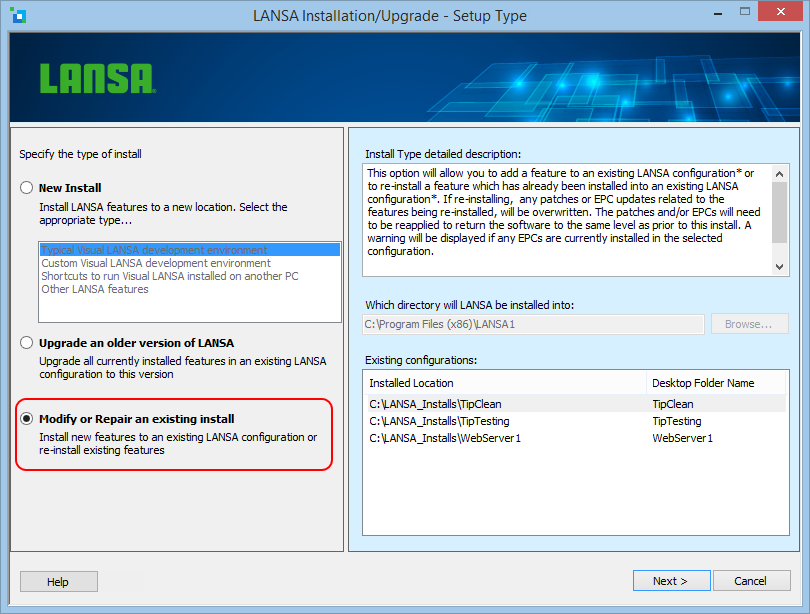This screenshot has height=614, width=810.
Task: Select the New Install radio button
Action: coord(27,187)
